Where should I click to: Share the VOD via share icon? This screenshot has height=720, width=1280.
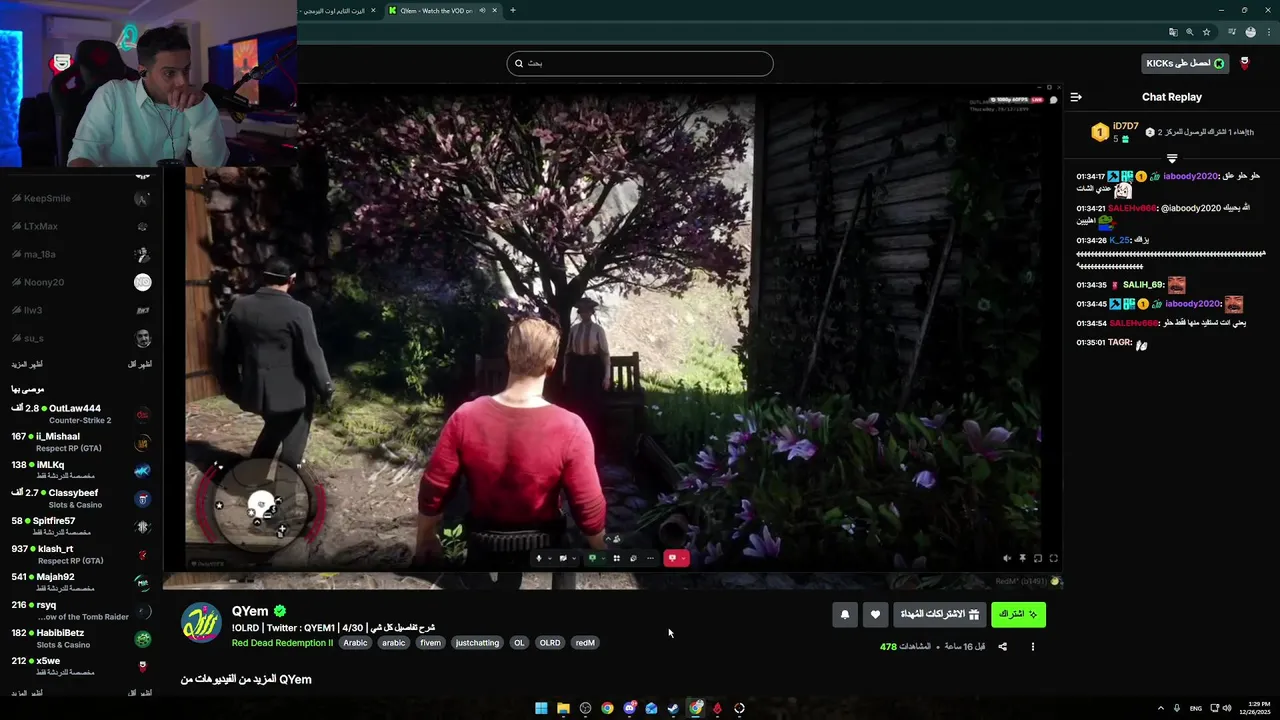point(1003,647)
